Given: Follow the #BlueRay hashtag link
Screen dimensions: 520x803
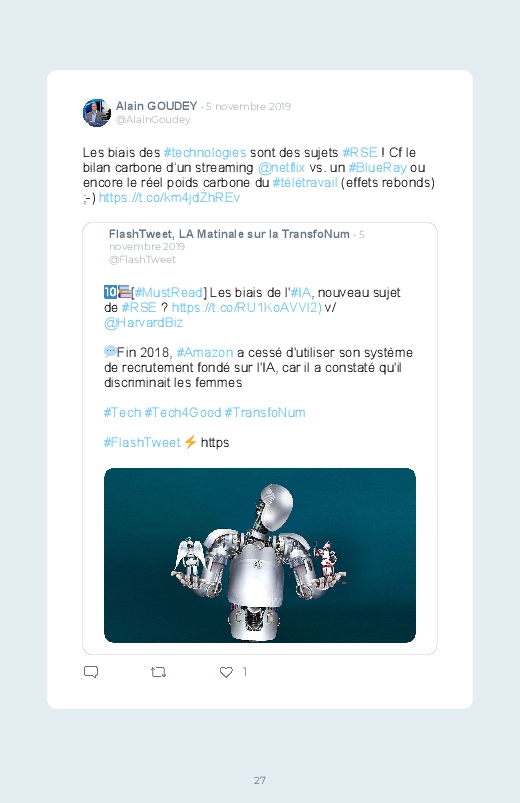Looking at the screenshot, I should pos(378,167).
